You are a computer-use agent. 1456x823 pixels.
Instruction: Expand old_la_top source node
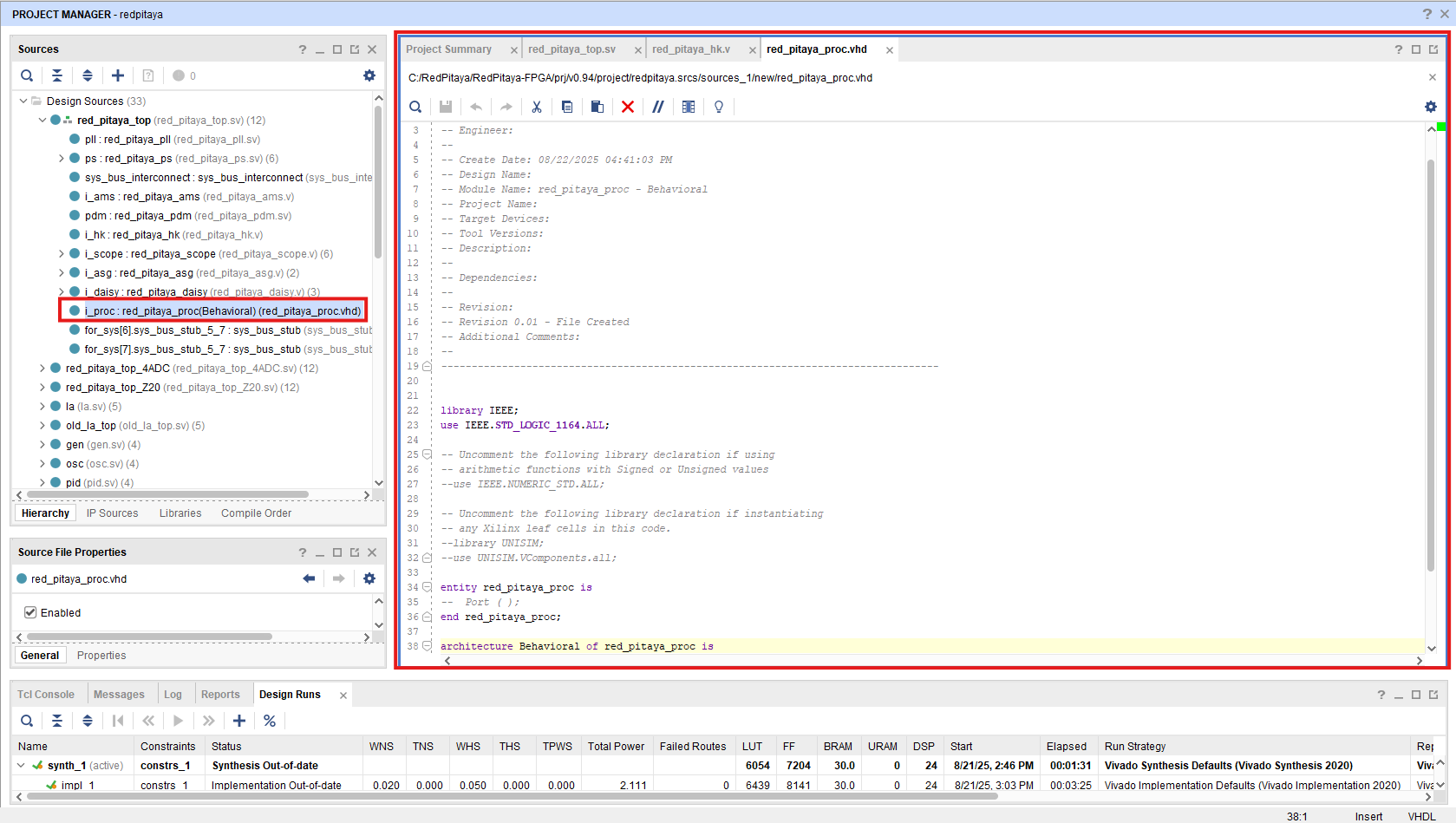click(42, 425)
